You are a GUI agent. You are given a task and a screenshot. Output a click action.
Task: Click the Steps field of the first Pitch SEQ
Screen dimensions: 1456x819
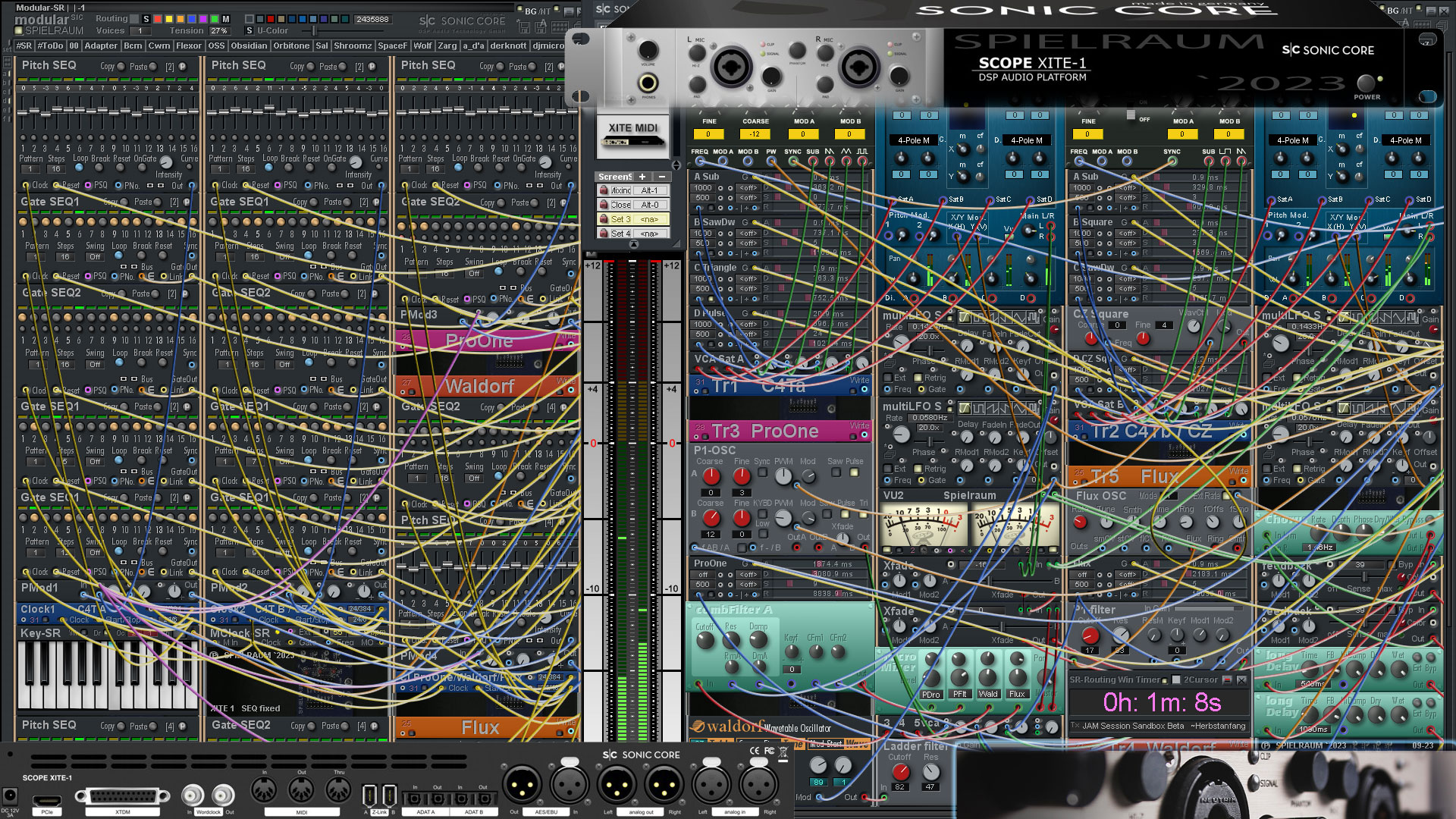pyautogui.click(x=56, y=168)
